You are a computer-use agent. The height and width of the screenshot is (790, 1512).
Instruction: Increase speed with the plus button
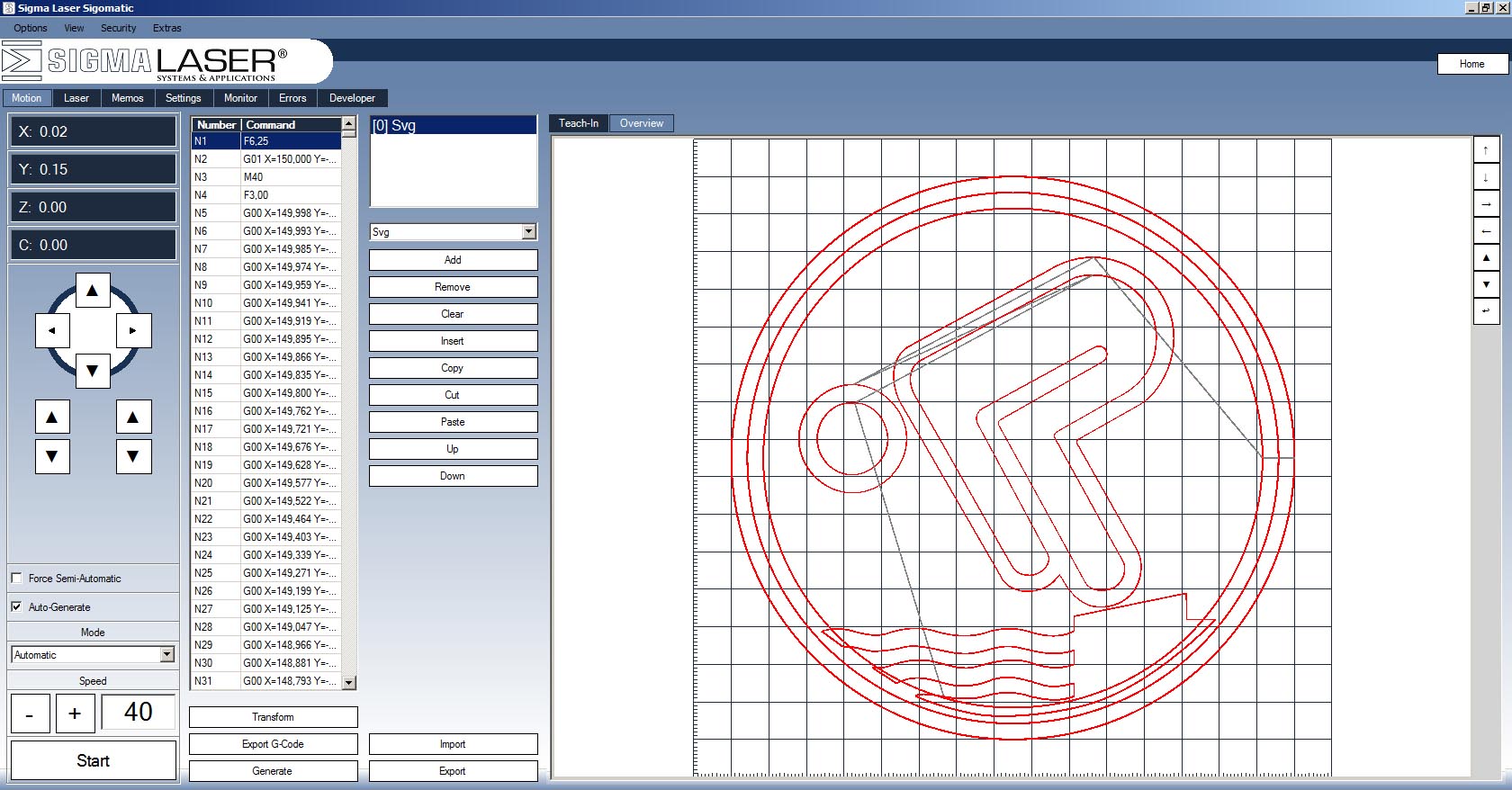point(75,714)
